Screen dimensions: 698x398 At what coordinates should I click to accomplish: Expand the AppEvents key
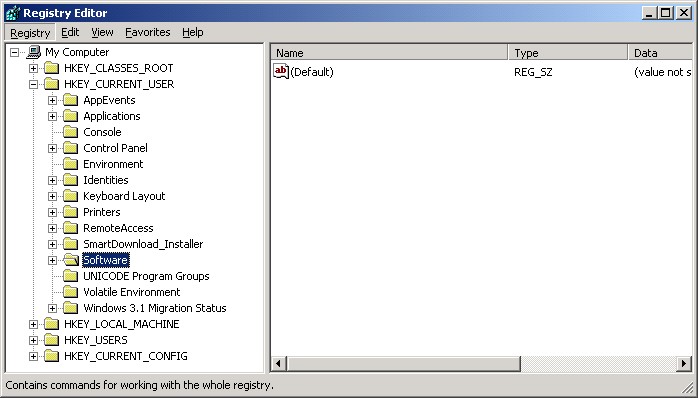point(53,101)
